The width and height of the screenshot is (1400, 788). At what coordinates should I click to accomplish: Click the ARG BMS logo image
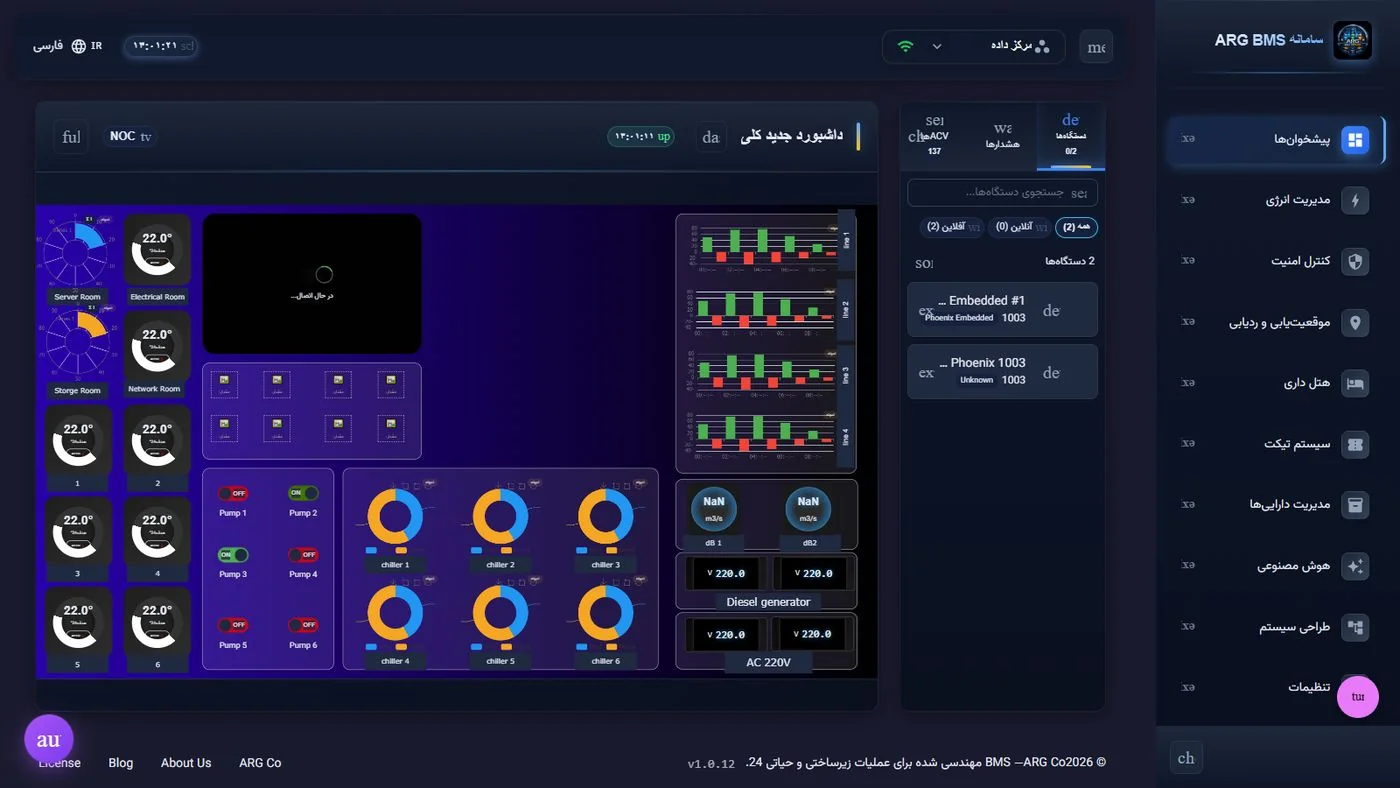pos(1352,41)
